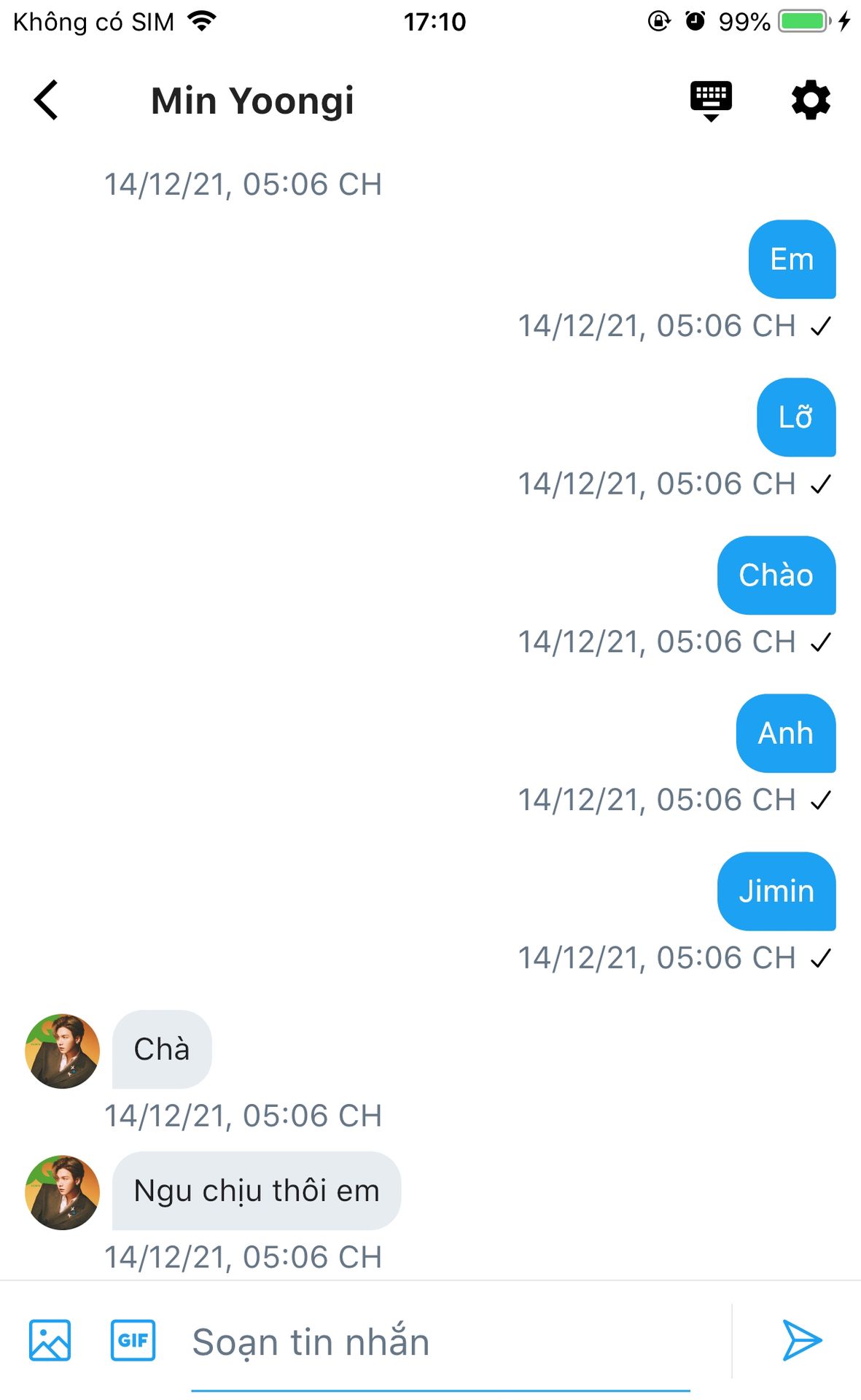Select the "Em" message bubble
This screenshot has width=861, height=1400.
click(x=792, y=260)
